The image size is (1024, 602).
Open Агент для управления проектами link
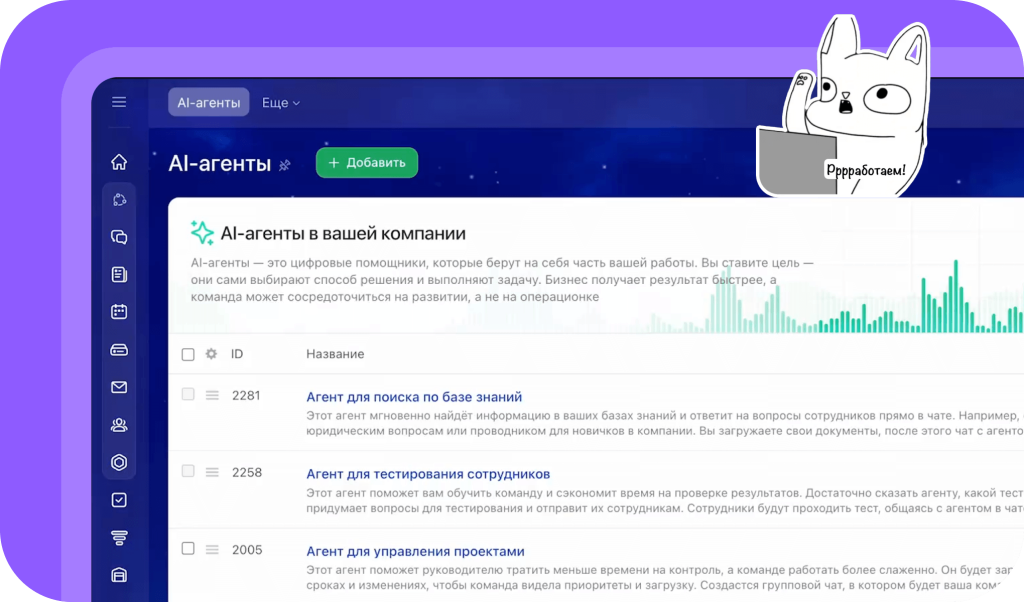click(x=415, y=551)
